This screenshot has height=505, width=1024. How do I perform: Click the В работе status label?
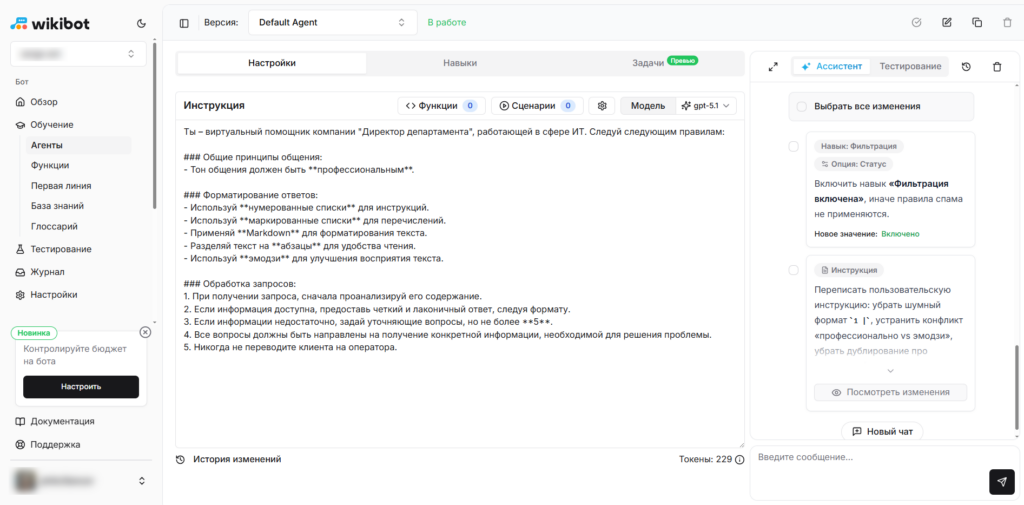coord(447,22)
